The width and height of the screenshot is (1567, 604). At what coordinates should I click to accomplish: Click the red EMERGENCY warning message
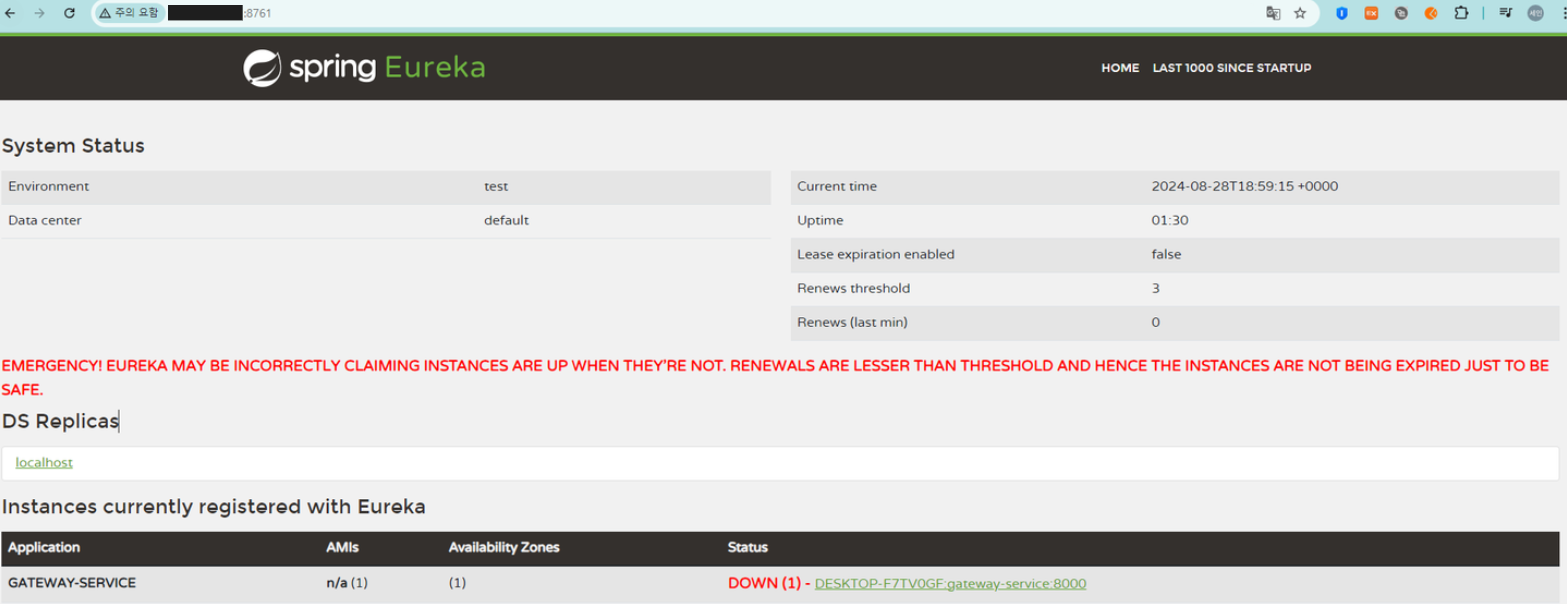[775, 378]
